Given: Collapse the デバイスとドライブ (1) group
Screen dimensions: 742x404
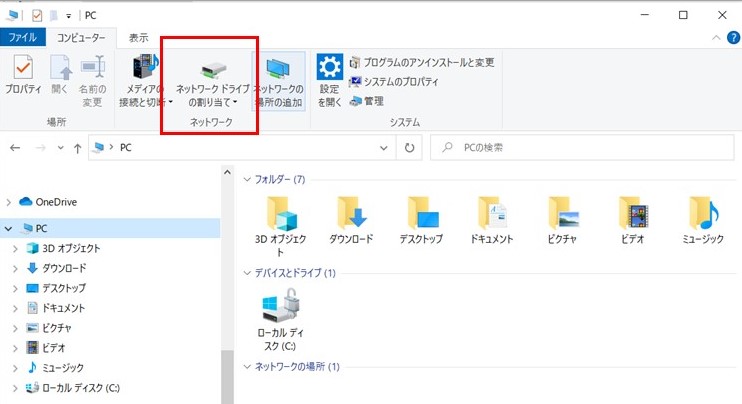Looking at the screenshot, I should click(x=247, y=273).
